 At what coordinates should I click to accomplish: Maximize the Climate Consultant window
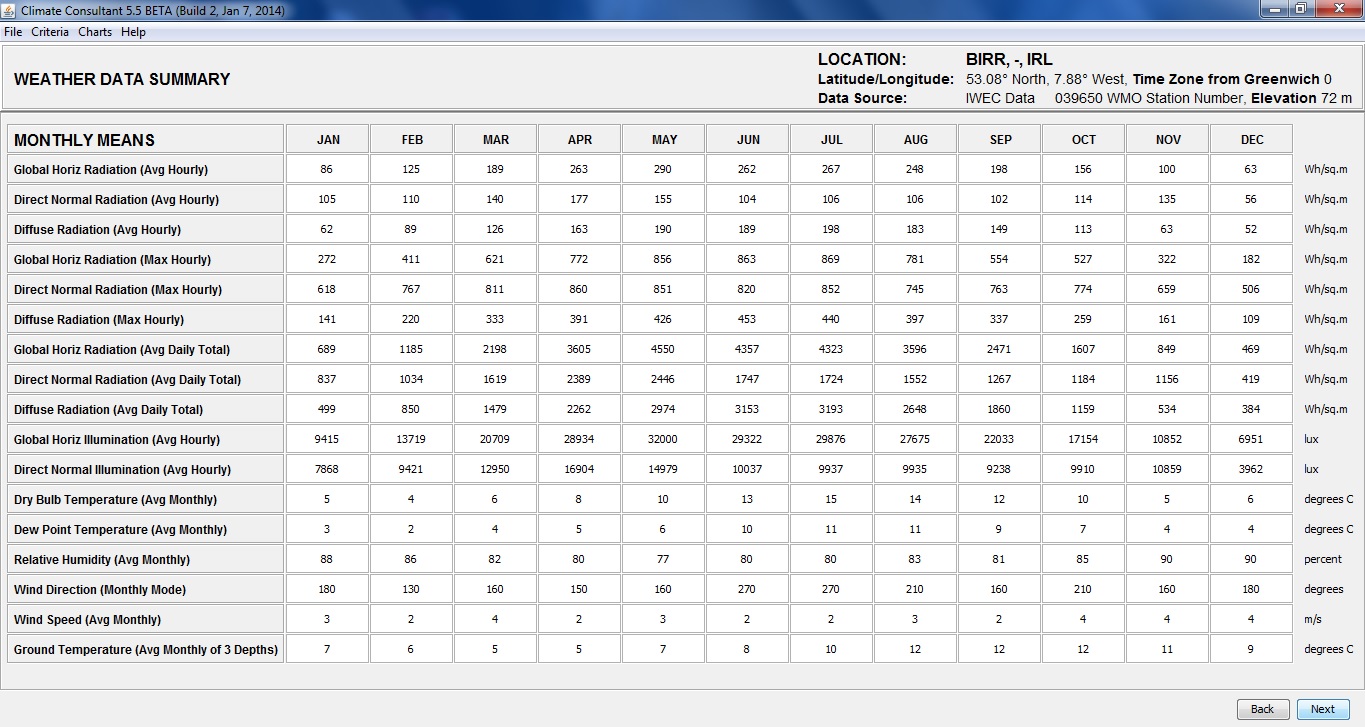(1300, 9)
